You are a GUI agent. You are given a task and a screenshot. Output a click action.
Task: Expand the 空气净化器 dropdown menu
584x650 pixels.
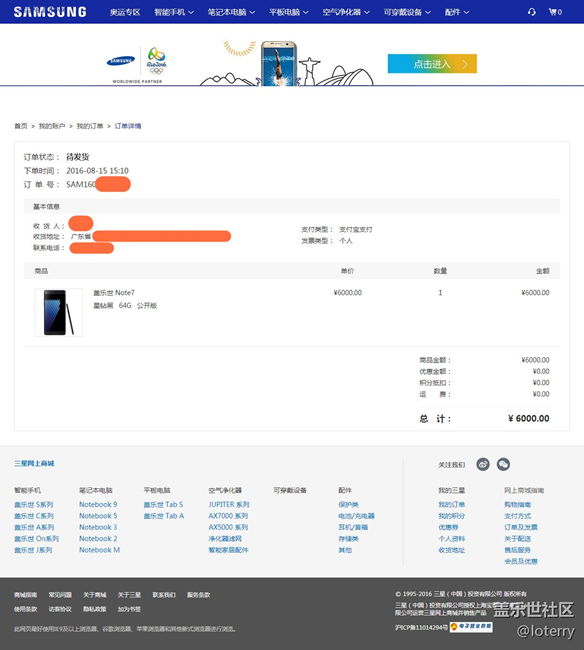[x=346, y=12]
